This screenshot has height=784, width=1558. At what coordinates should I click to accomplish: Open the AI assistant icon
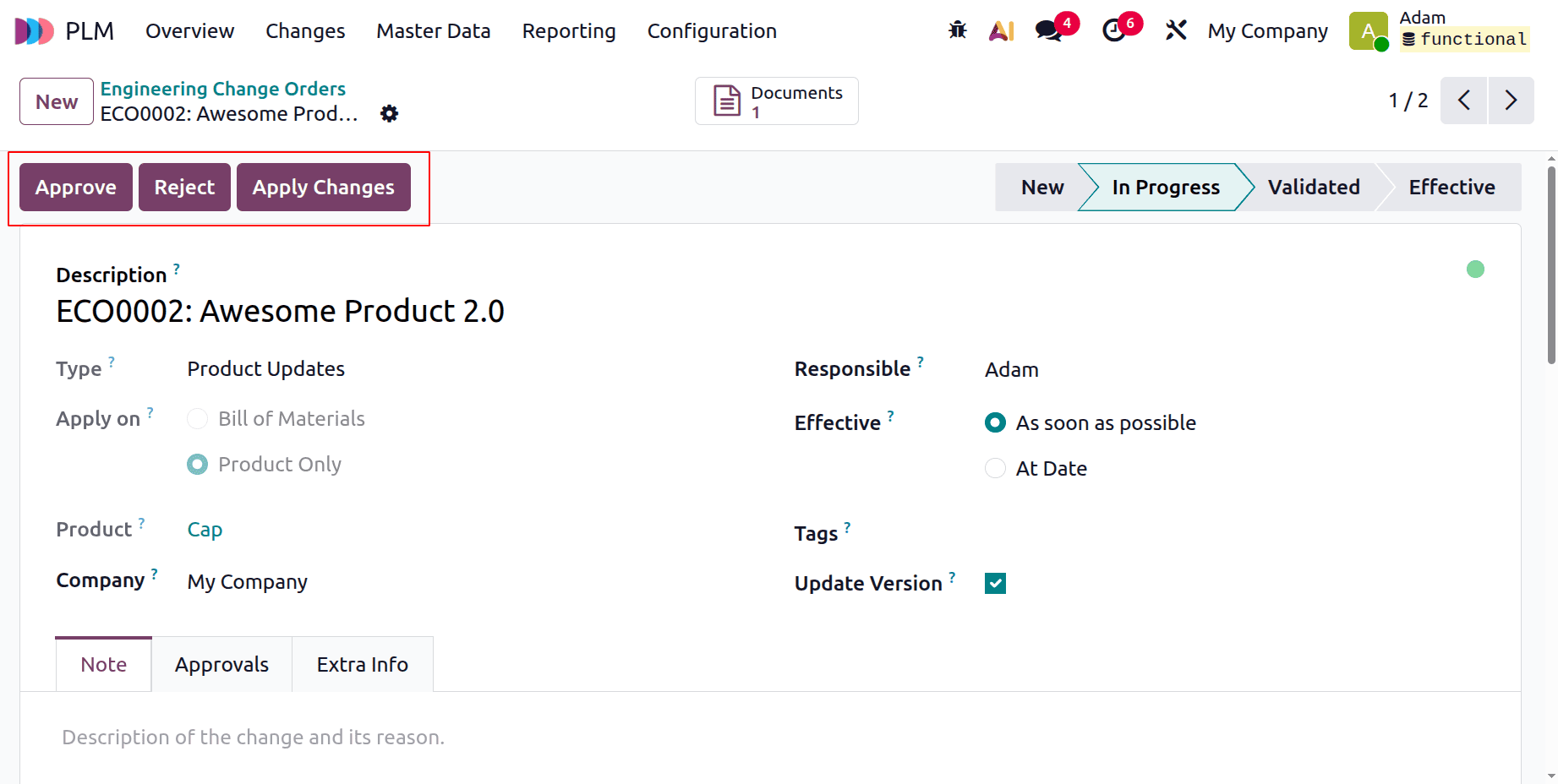(1001, 31)
